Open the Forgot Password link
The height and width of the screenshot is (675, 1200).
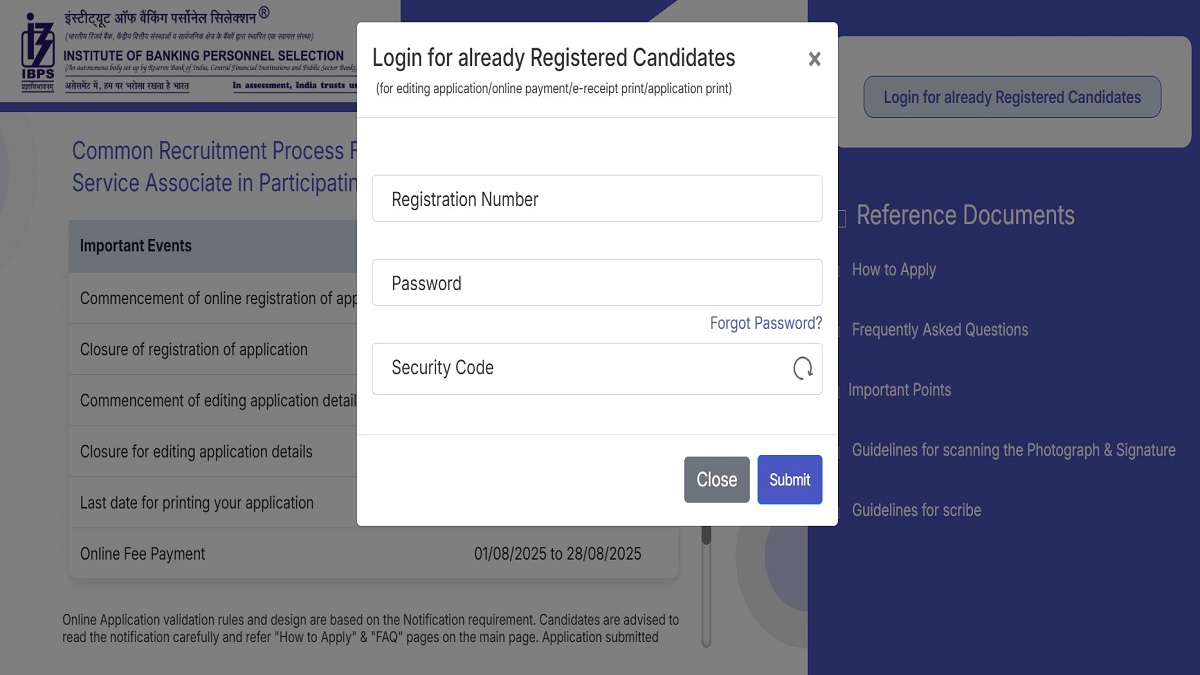[765, 323]
